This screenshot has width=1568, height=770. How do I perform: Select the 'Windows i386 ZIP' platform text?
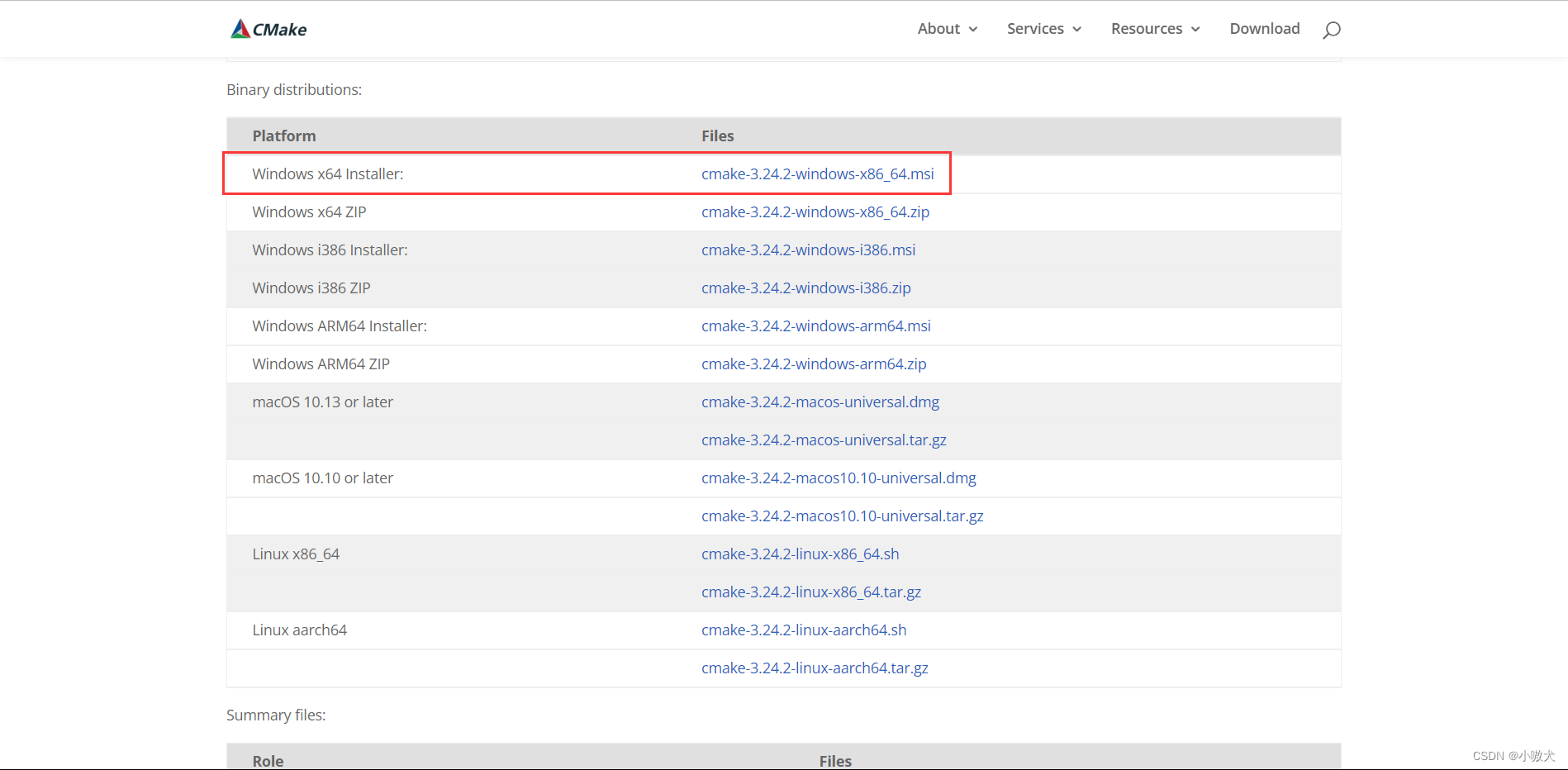point(311,288)
